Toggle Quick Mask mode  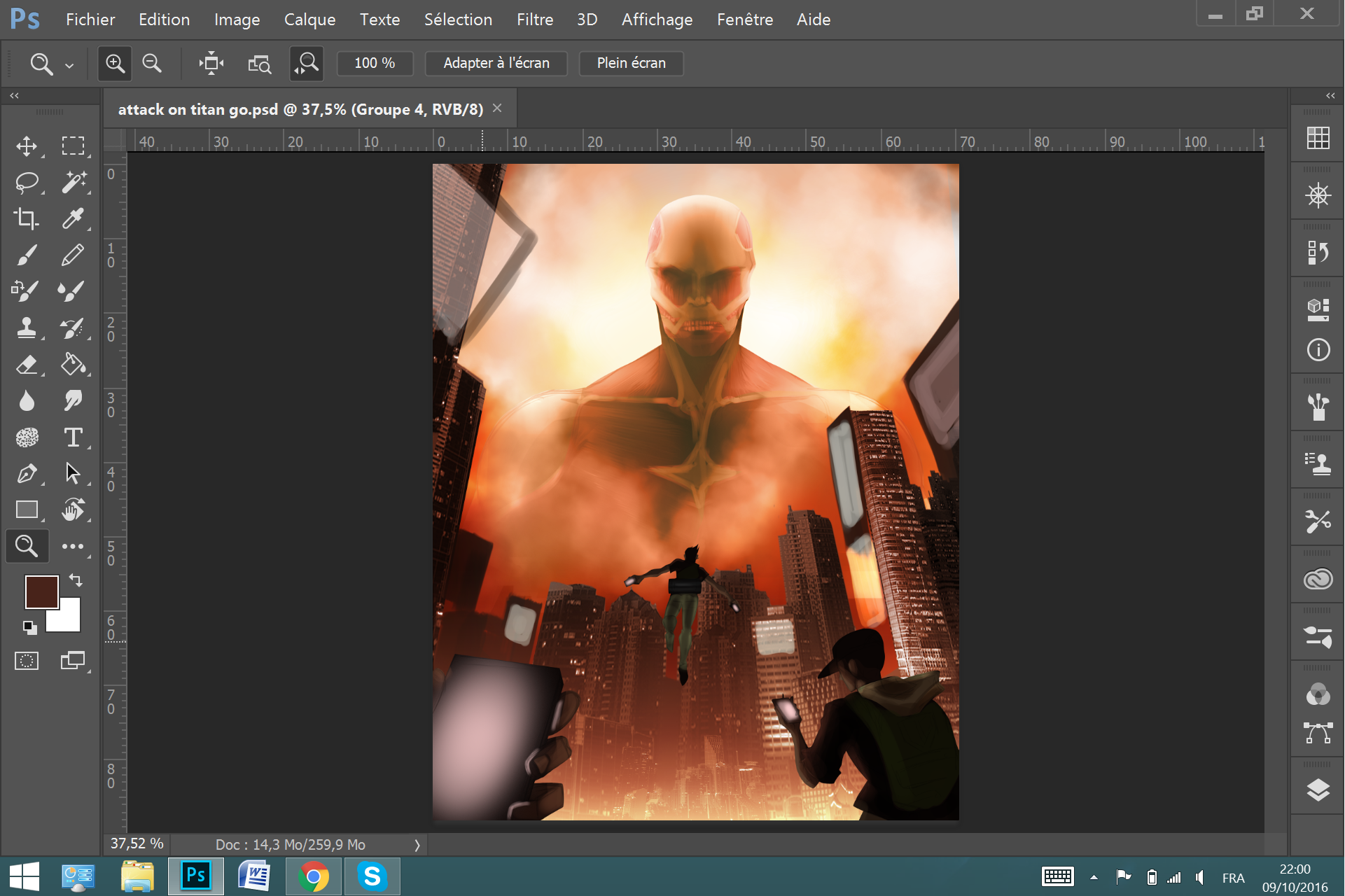(x=27, y=661)
